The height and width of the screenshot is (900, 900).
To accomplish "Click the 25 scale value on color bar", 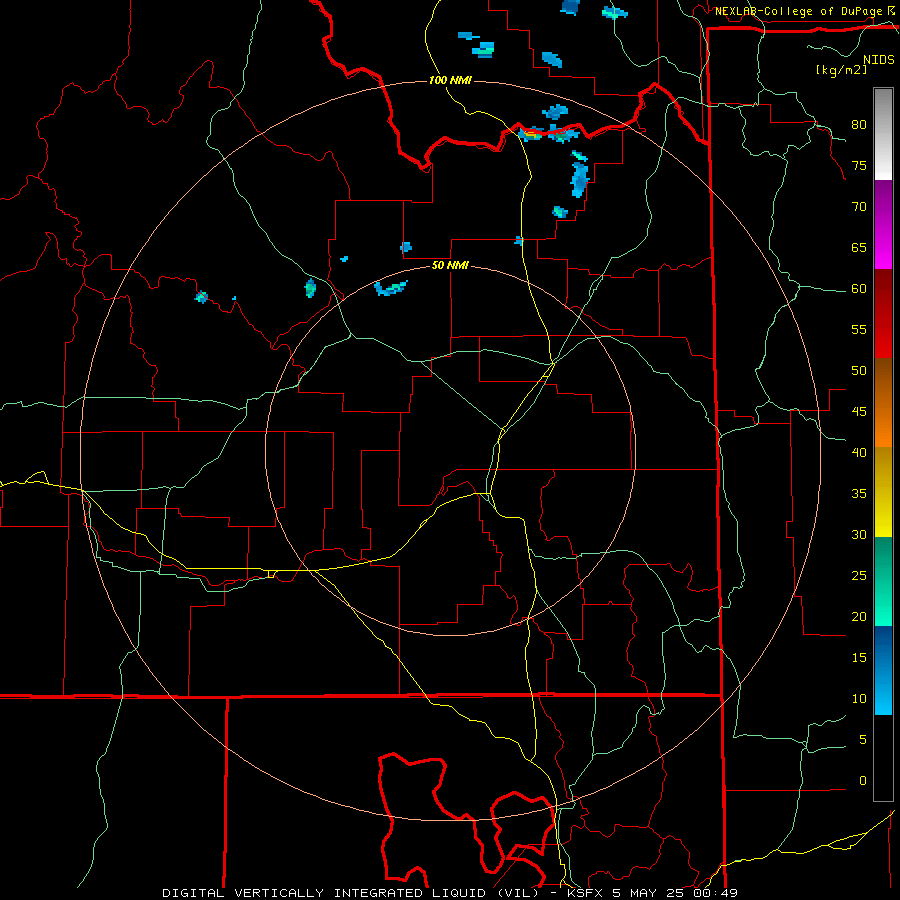I will [x=859, y=575].
